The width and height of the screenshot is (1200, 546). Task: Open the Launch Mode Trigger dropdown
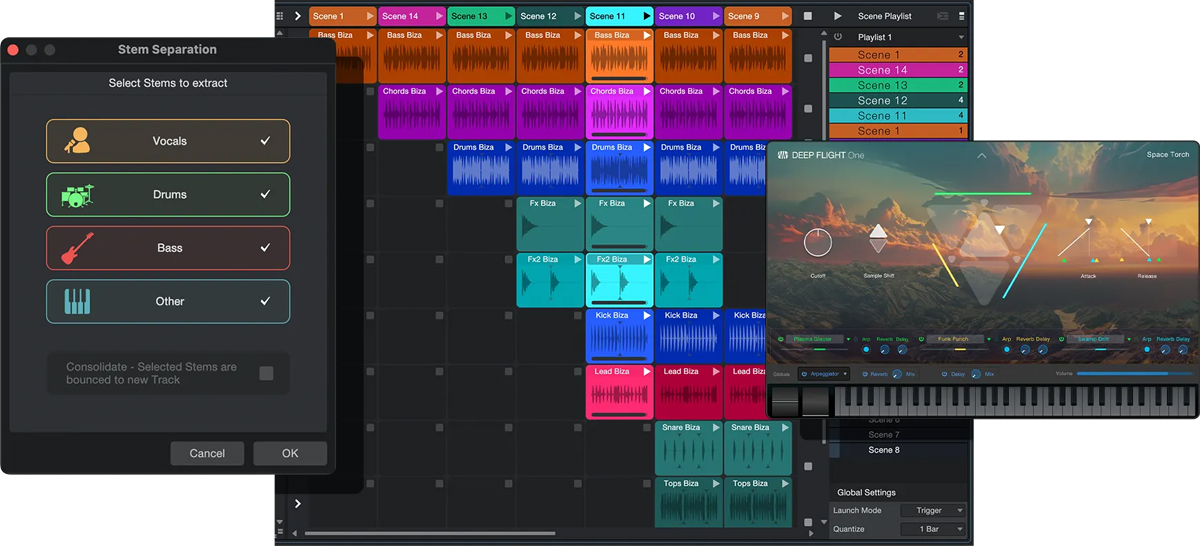[x=932, y=510]
